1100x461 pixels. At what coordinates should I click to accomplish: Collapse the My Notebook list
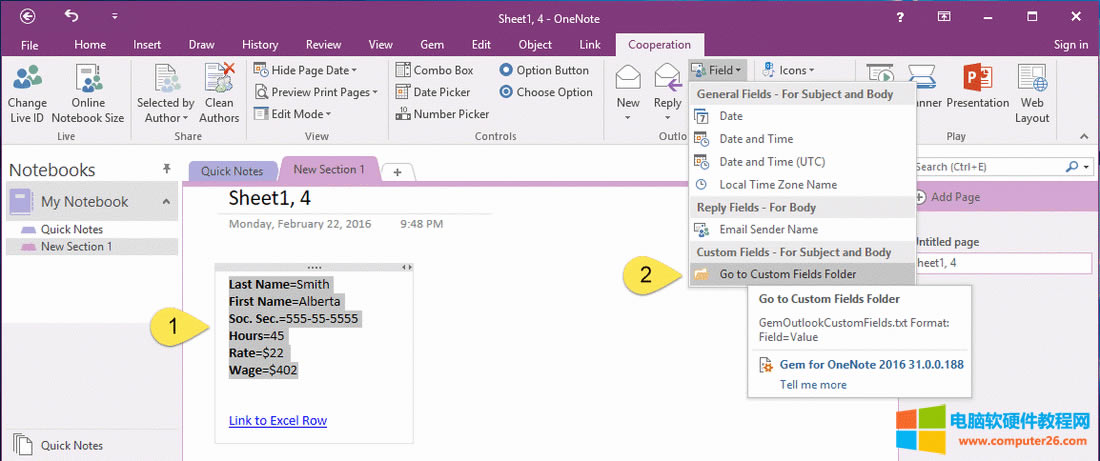(166, 202)
